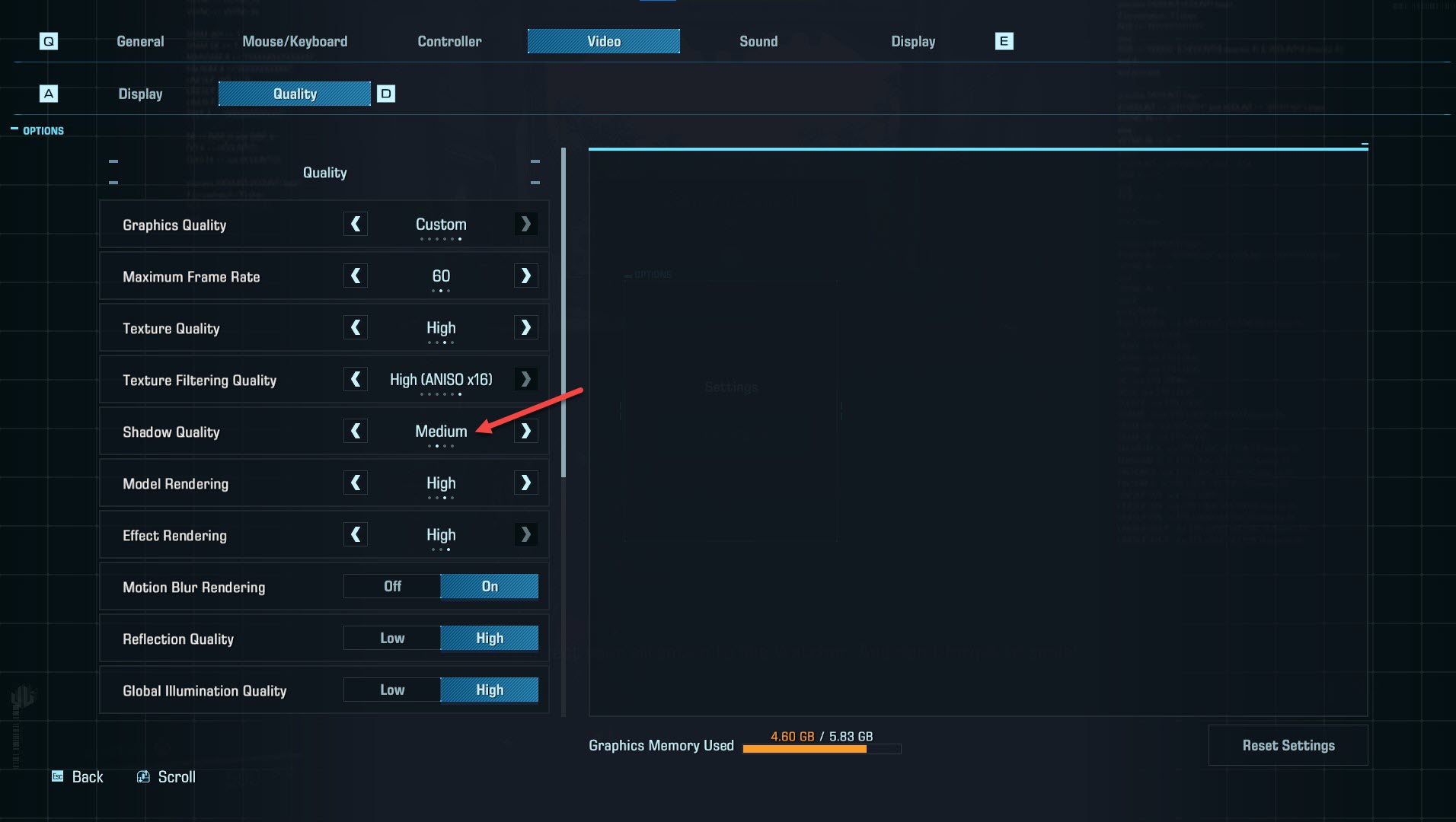Click the Medium shadow quality value
Viewport: 1456px width, 822px height.
(441, 431)
